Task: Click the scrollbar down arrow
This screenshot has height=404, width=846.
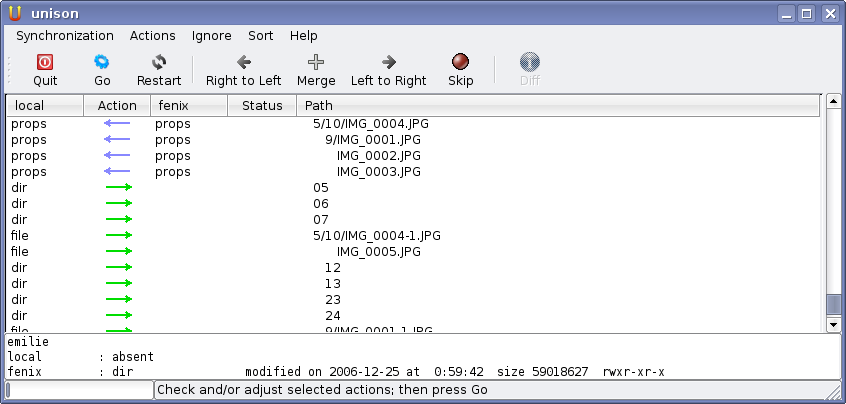Action: [x=834, y=324]
